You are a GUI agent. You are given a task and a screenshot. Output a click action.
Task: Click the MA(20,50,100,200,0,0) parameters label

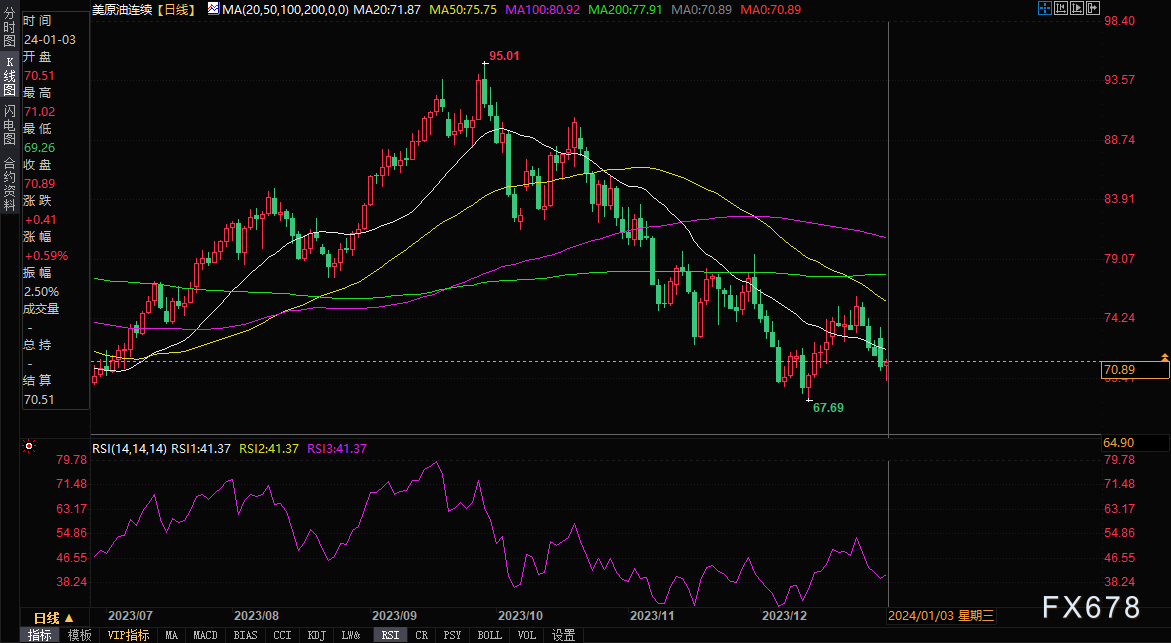(x=285, y=10)
